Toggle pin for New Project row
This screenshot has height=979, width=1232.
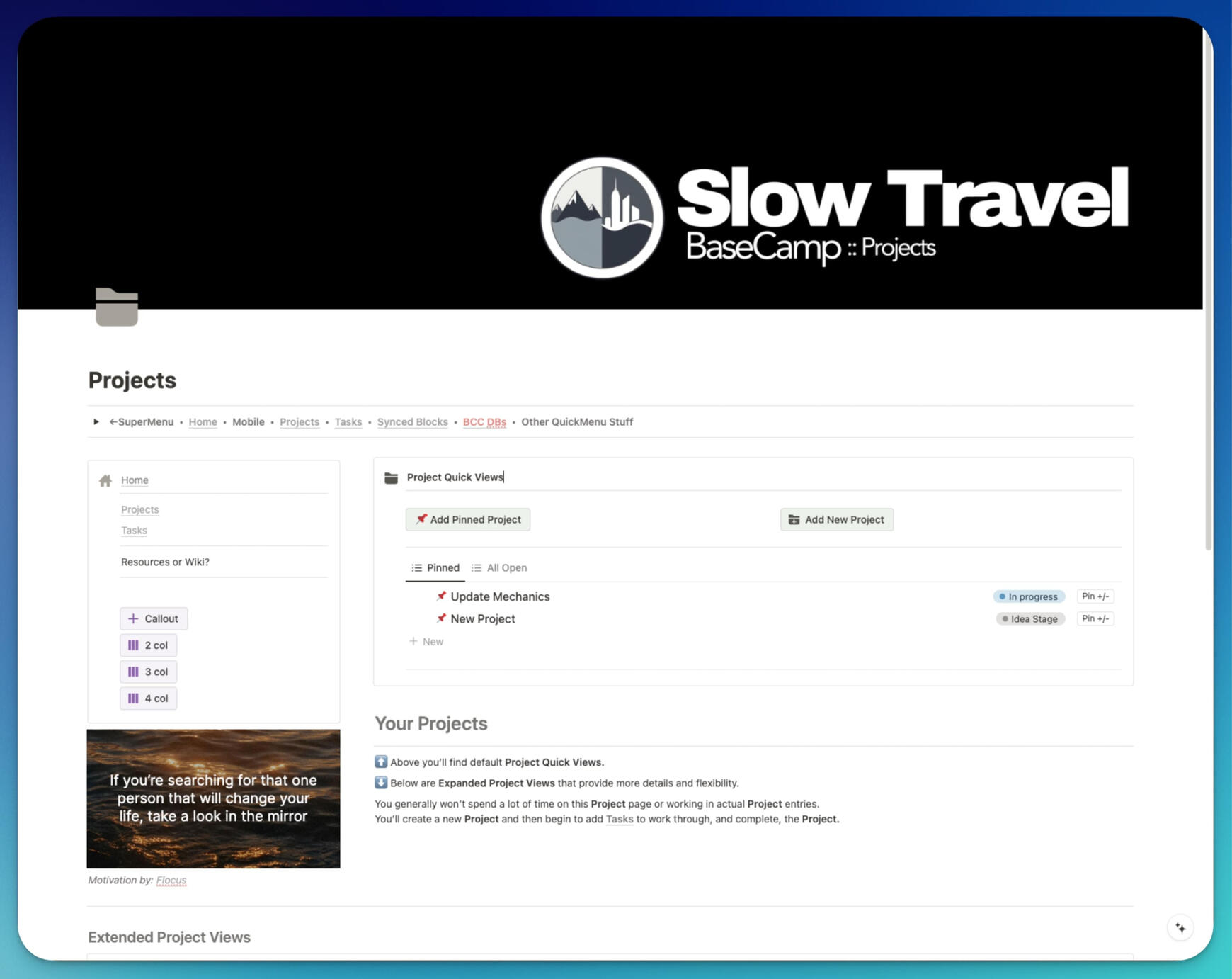point(1095,618)
